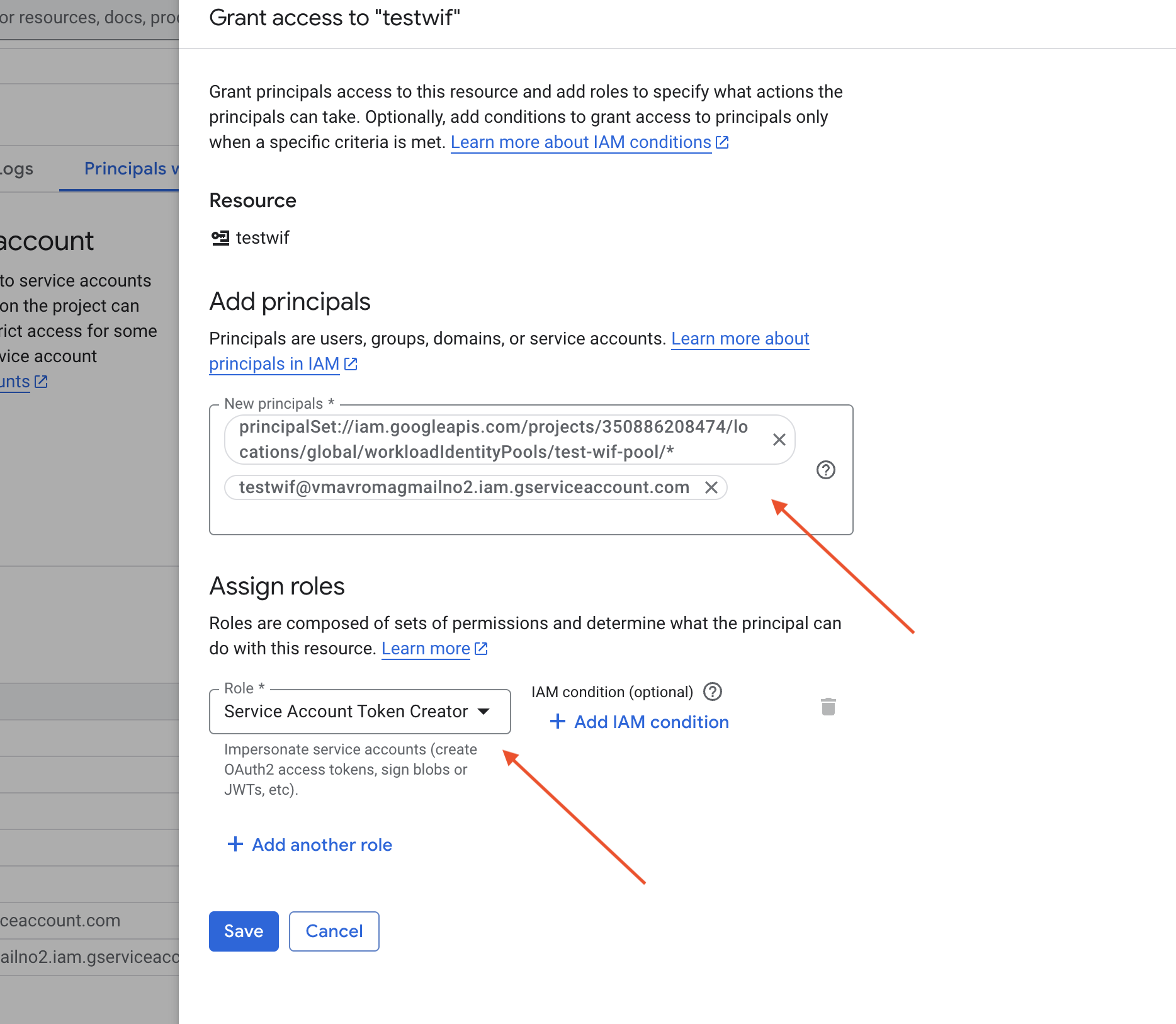
Task: Click Add IAM condition
Action: pos(652,722)
